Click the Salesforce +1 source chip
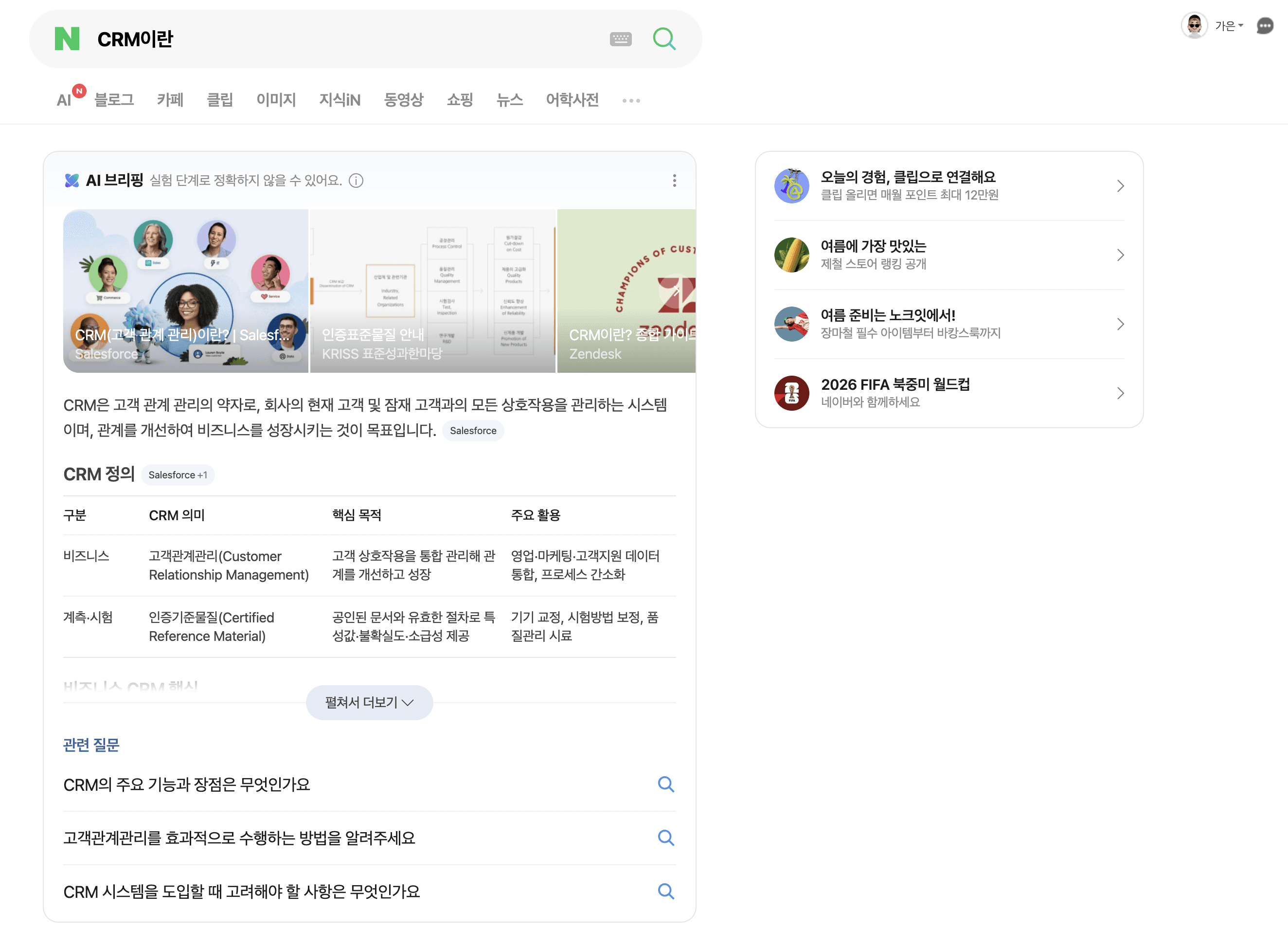 point(178,475)
